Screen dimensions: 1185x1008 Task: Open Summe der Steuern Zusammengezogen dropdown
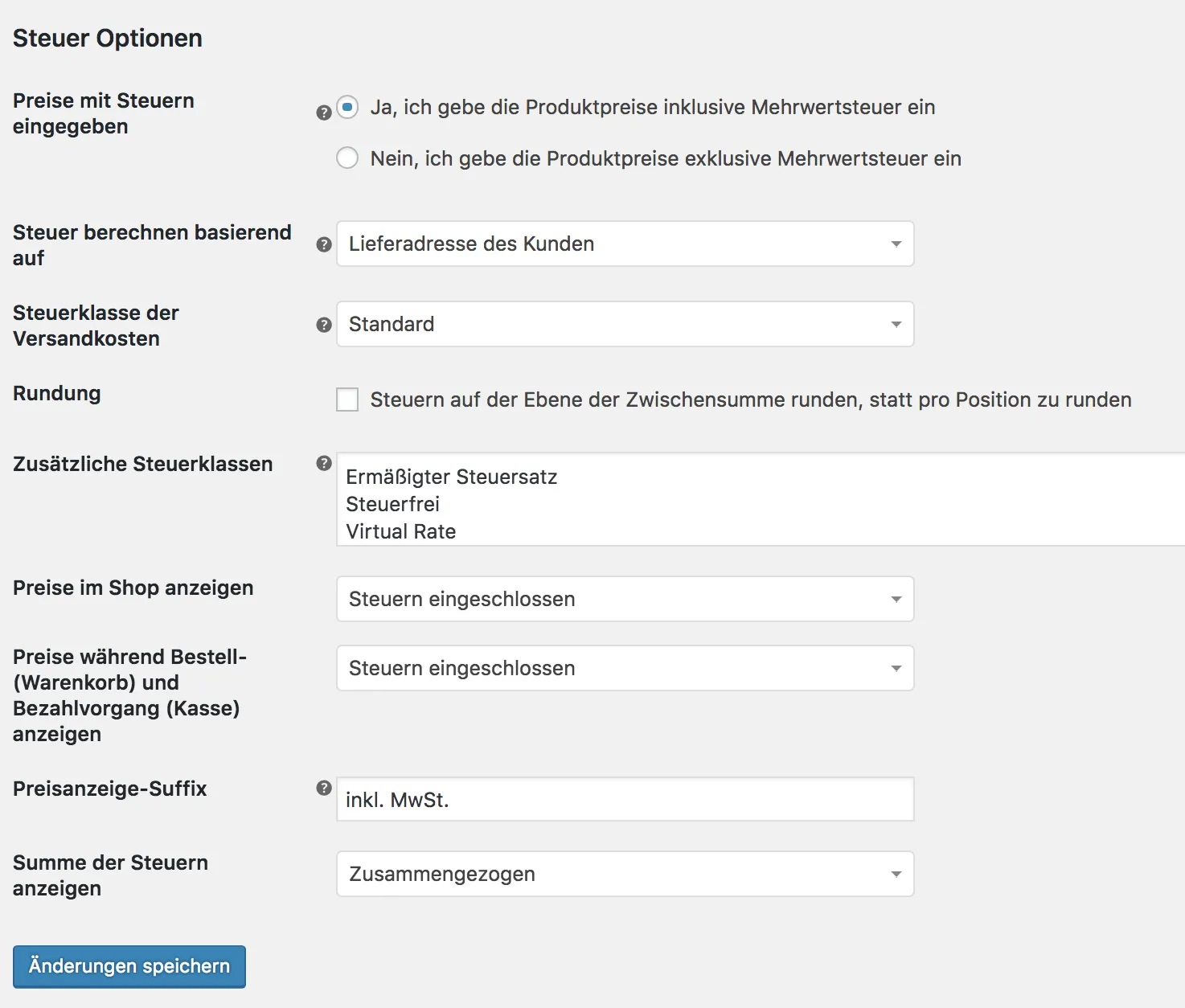625,874
